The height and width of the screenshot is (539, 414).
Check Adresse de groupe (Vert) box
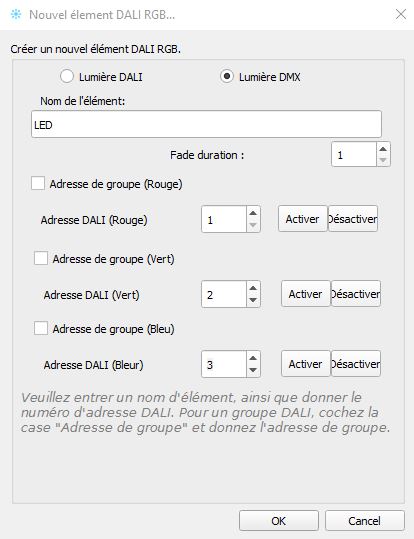[41, 258]
